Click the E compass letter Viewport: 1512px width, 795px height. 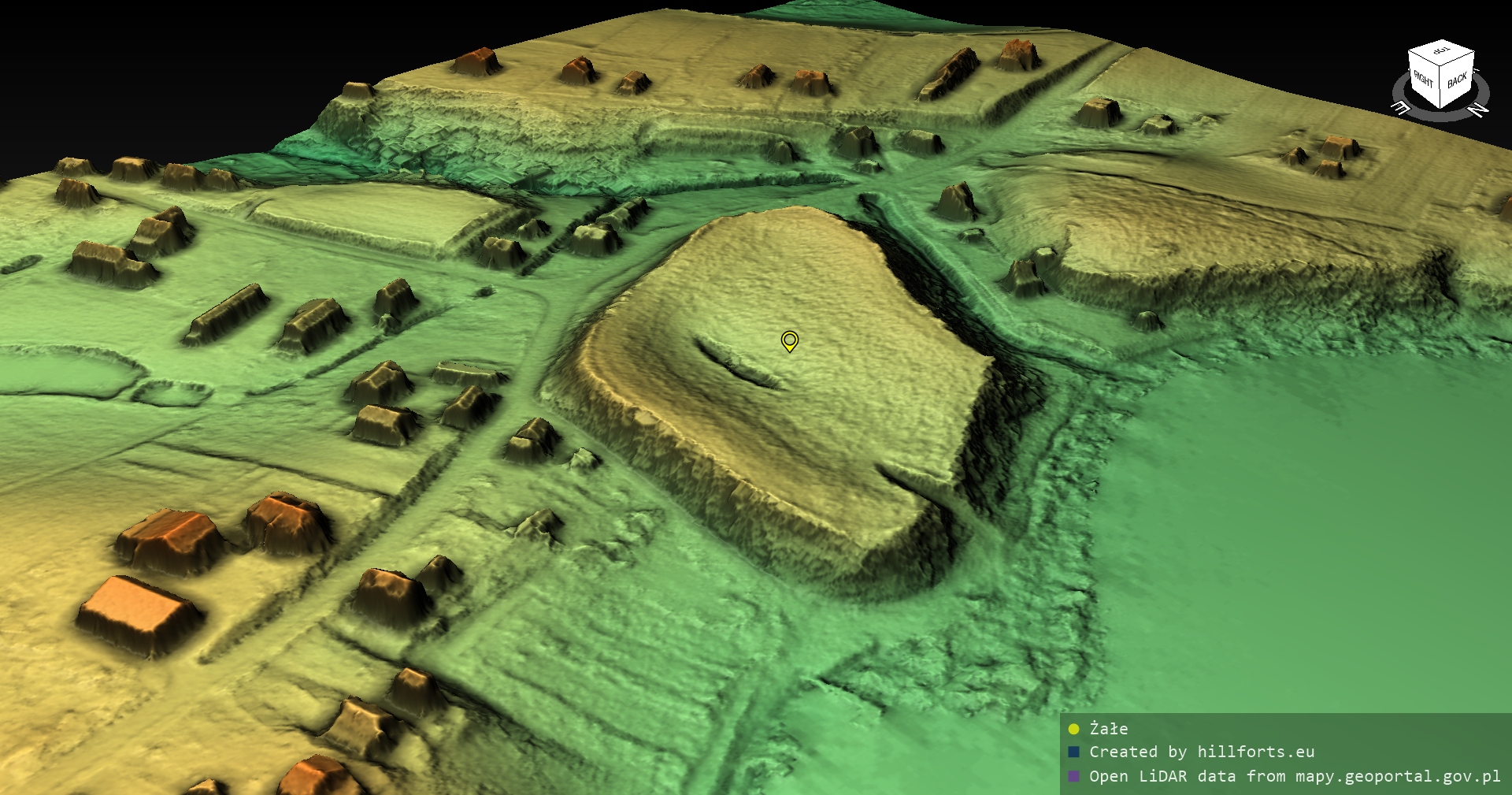(1401, 107)
